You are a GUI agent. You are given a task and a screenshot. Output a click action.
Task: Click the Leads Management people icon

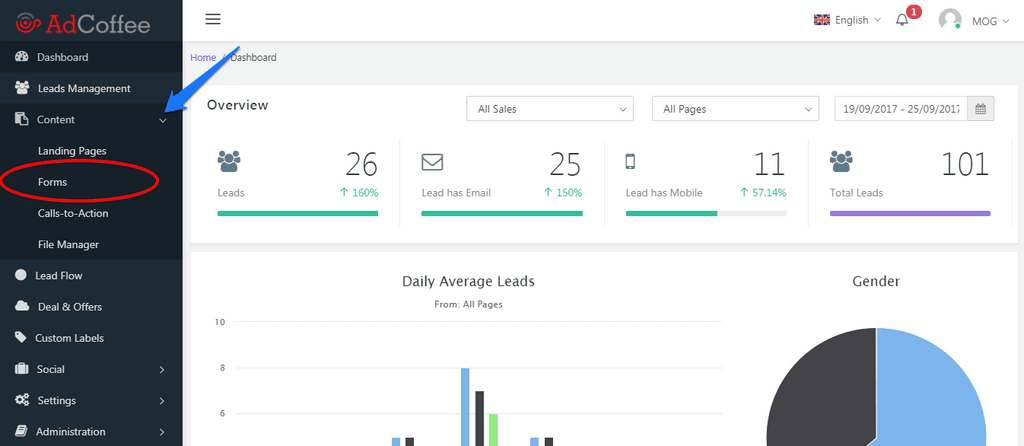22,88
